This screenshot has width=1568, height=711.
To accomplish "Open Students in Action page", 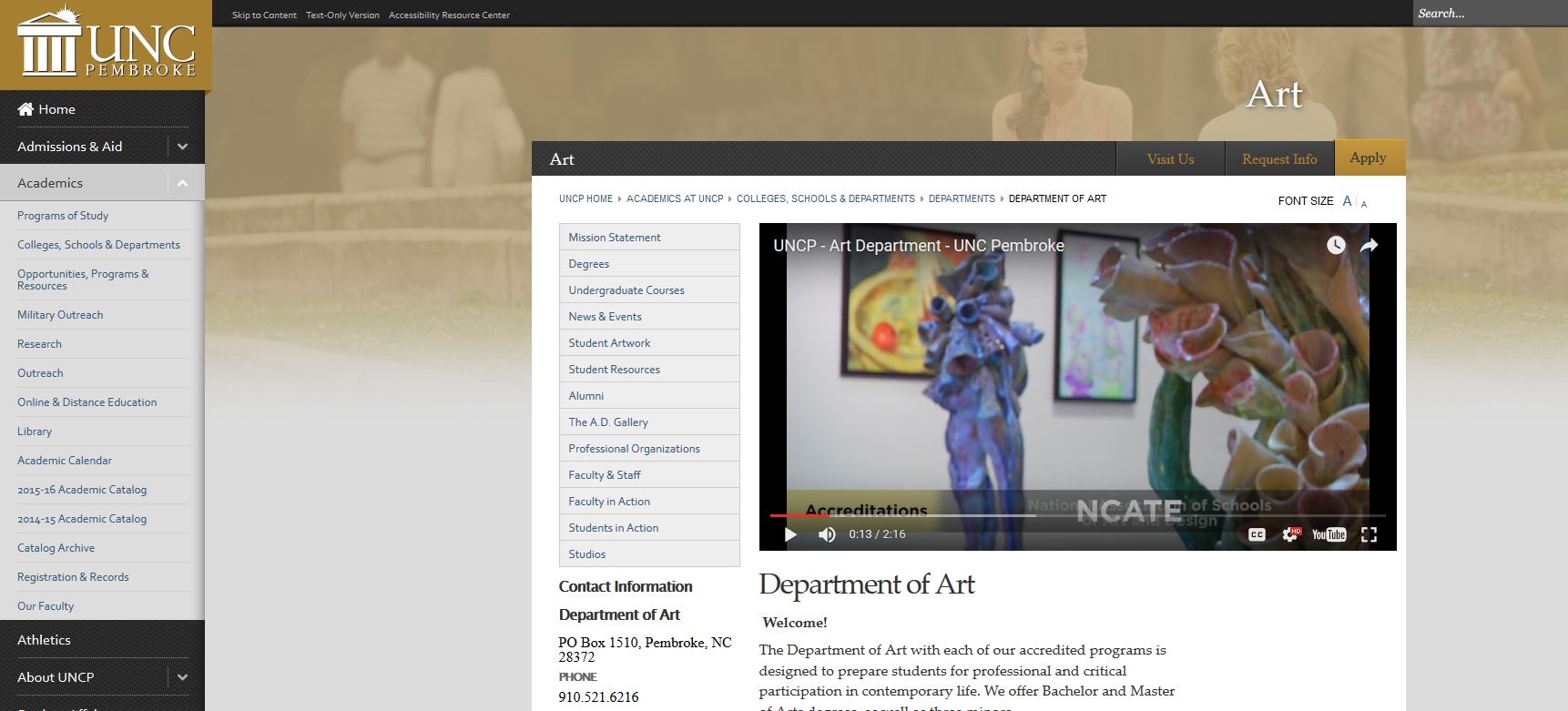I will coord(649,527).
